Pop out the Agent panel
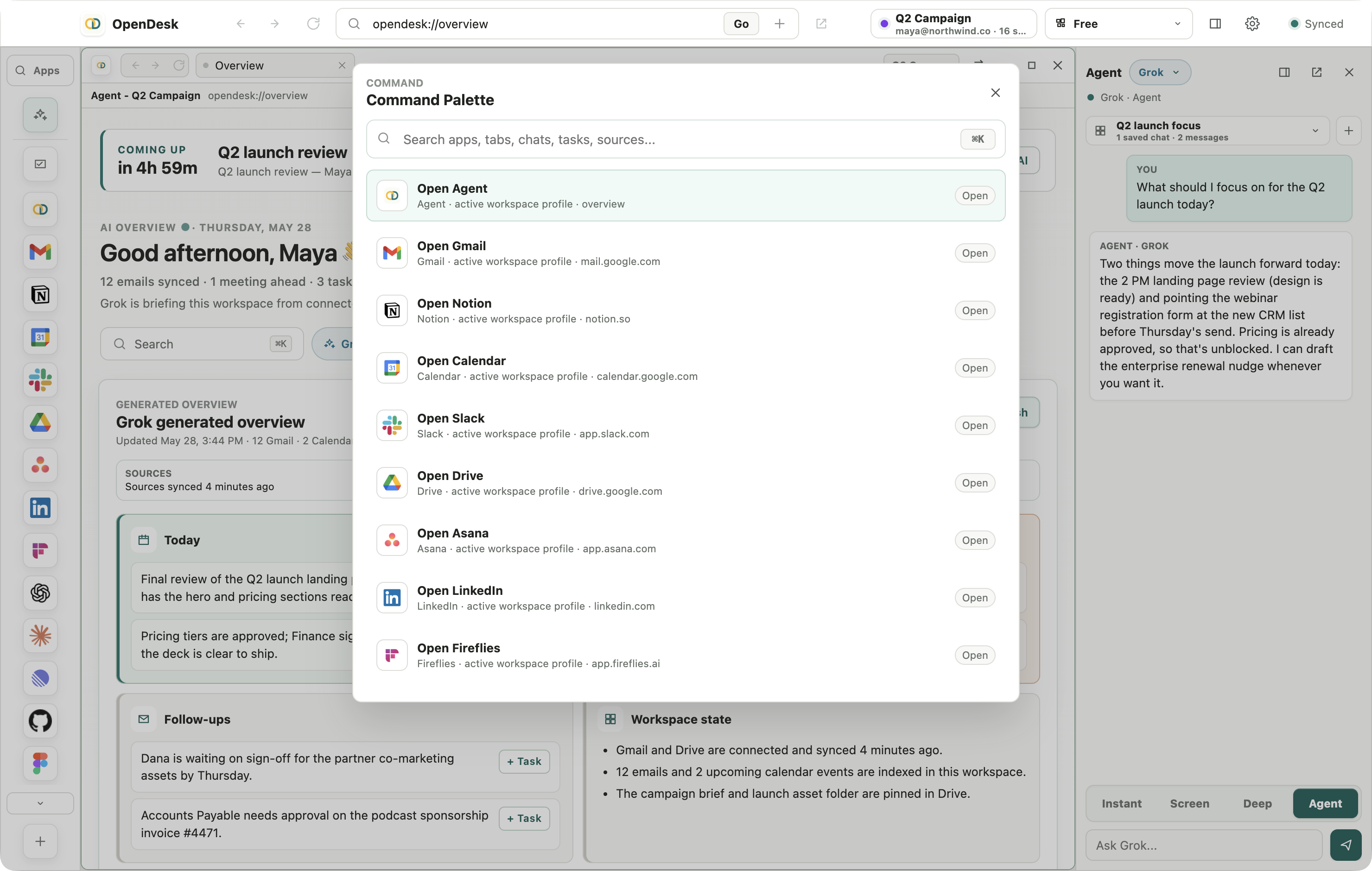1372x871 pixels. pos(1317,72)
